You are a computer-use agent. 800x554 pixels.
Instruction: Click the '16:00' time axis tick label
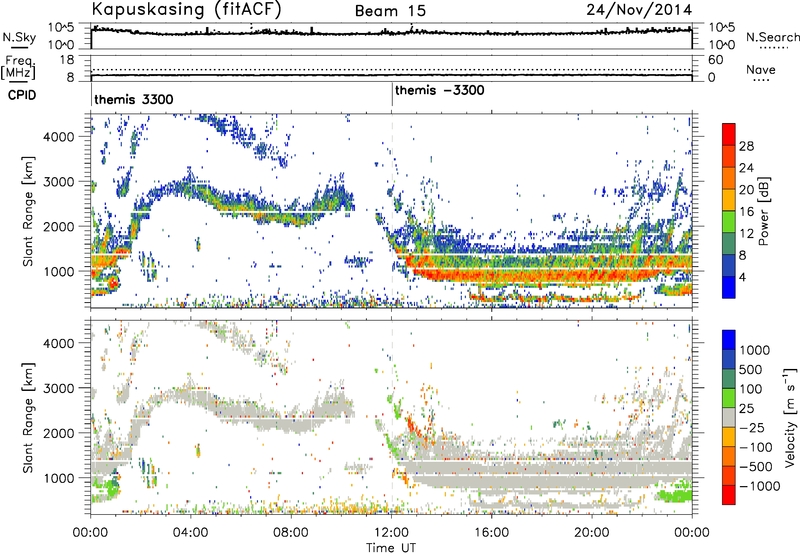point(491,533)
